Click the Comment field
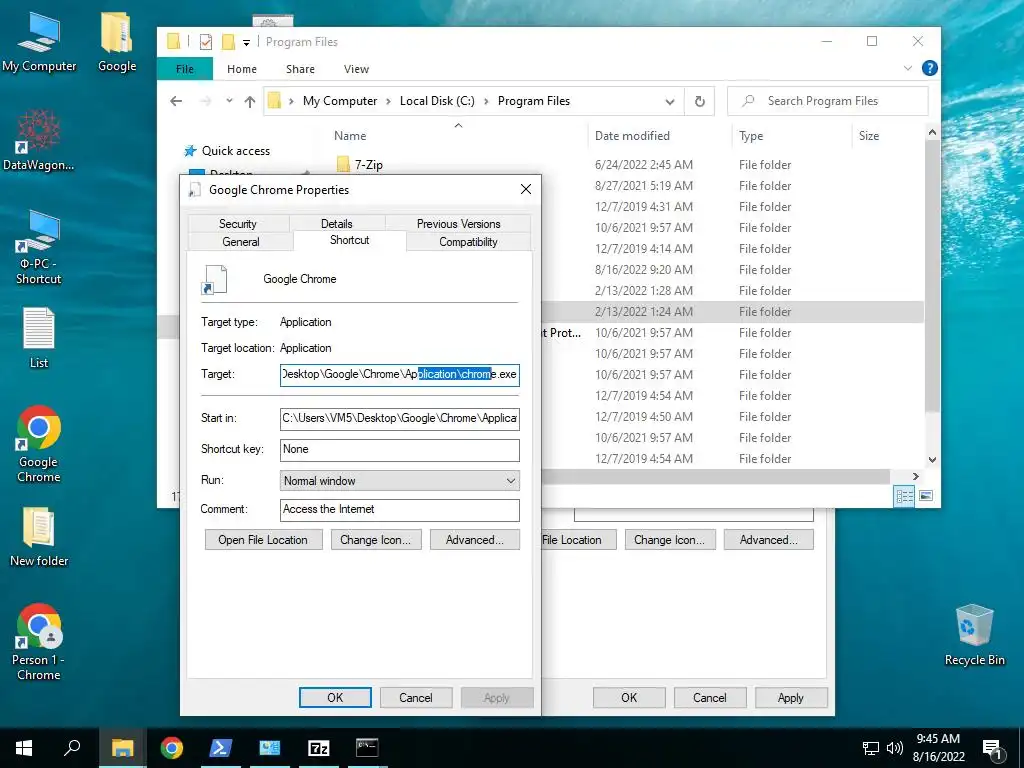1024x768 pixels. (400, 509)
